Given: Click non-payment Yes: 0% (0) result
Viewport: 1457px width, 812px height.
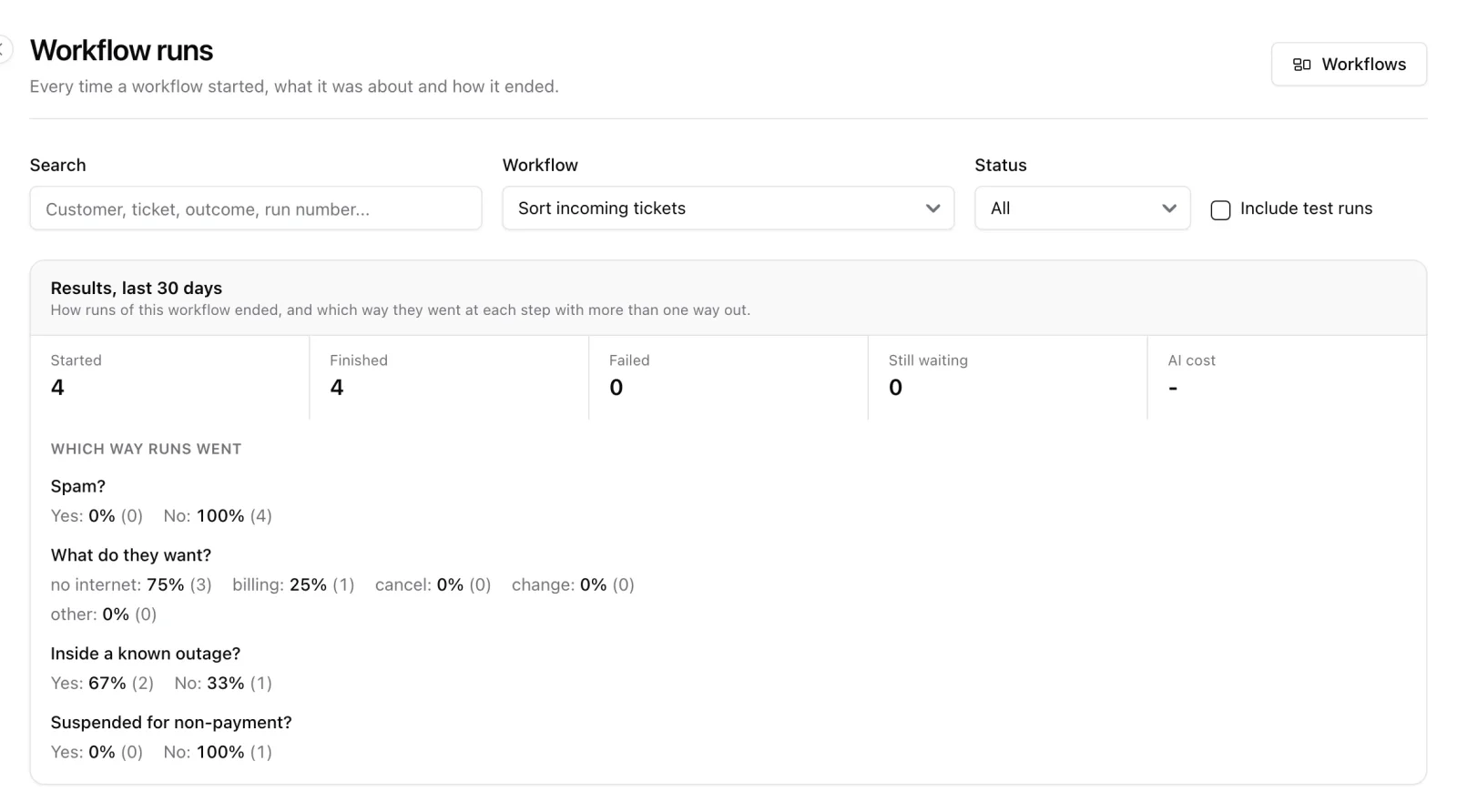Looking at the screenshot, I should [97, 753].
